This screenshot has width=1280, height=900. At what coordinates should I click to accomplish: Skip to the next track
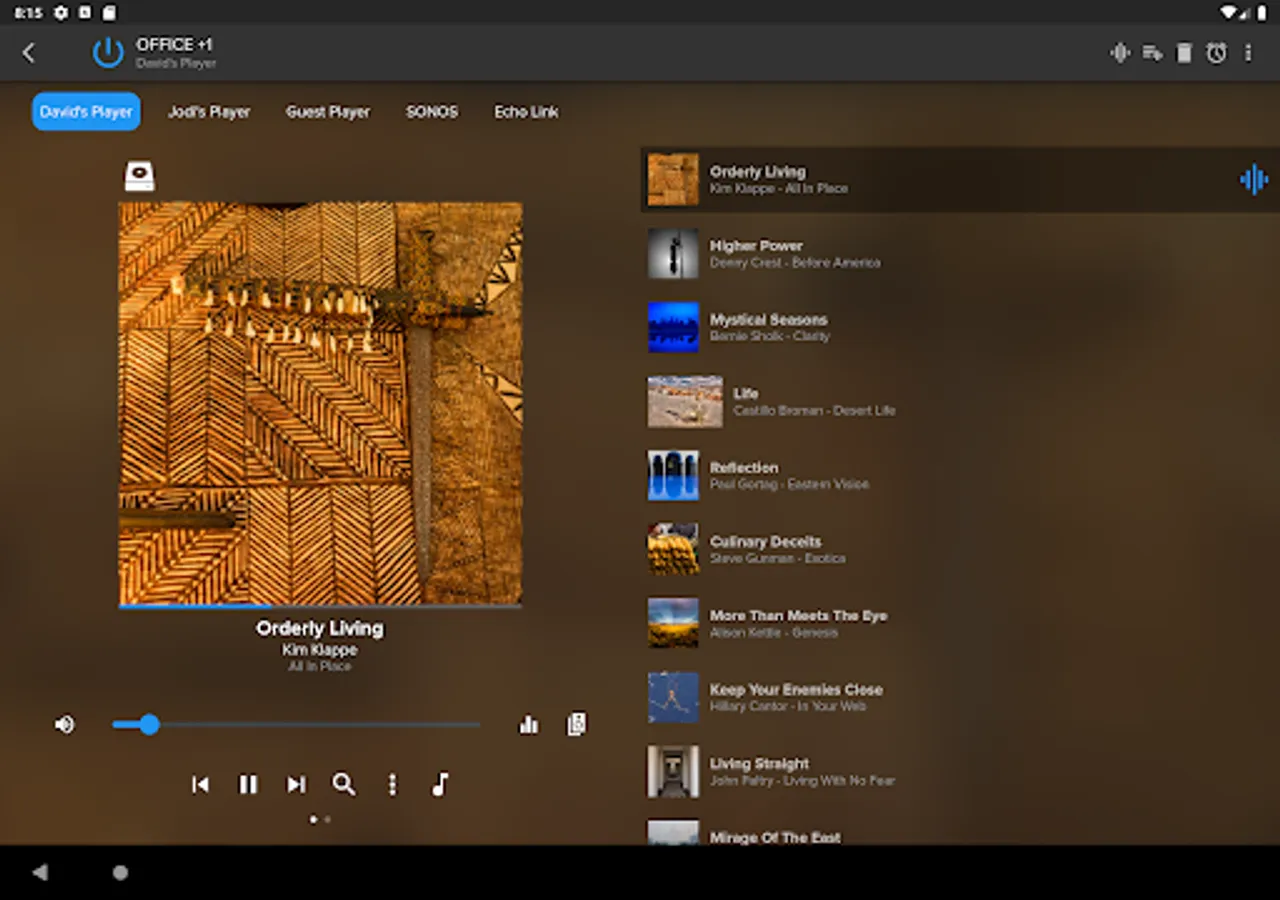pyautogui.click(x=296, y=785)
